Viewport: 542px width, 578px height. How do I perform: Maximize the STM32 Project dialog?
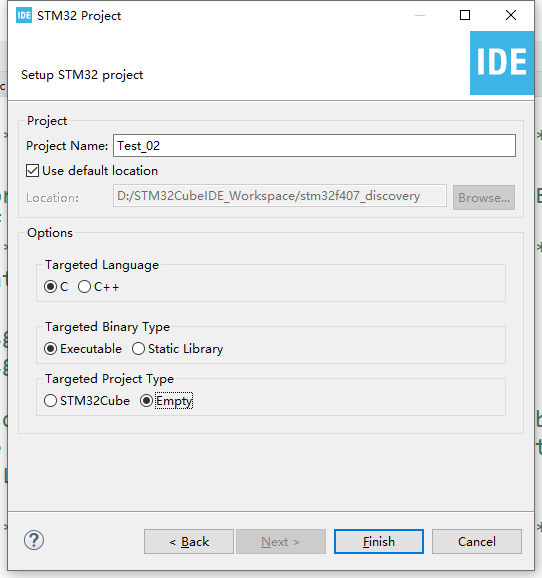(465, 15)
